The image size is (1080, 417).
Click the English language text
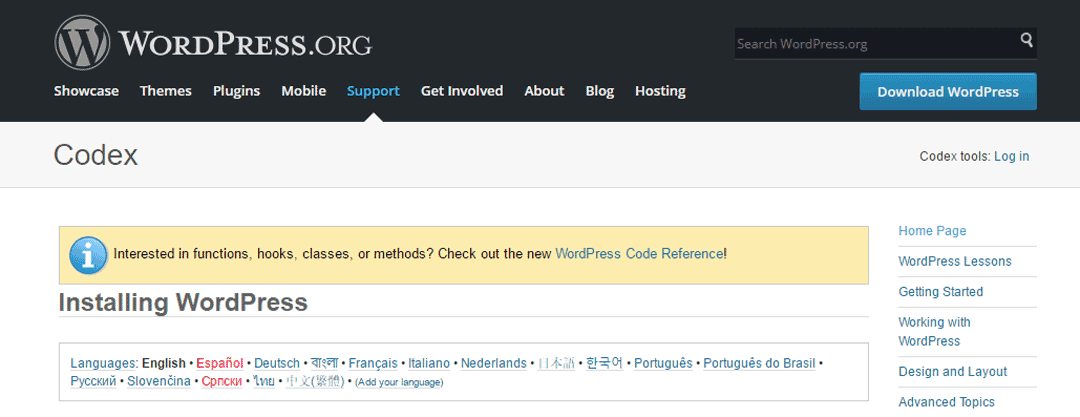click(164, 363)
